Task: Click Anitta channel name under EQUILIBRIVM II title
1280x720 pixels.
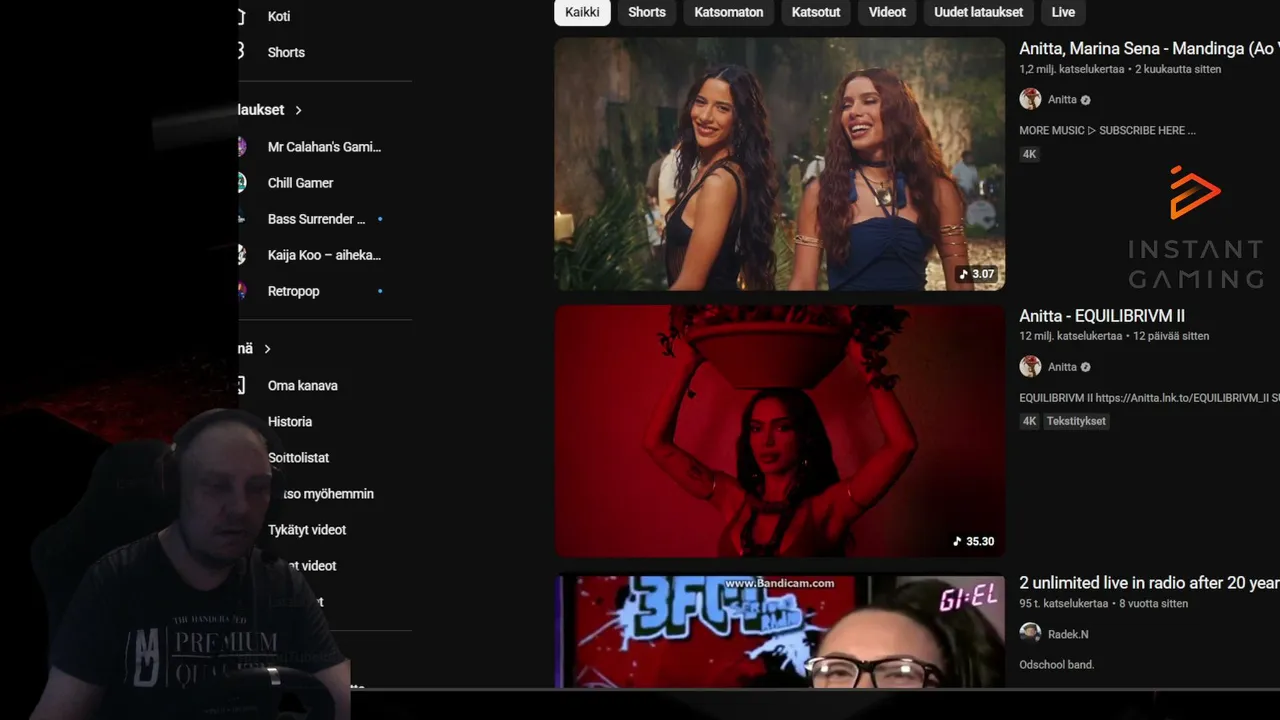Action: (x=1062, y=367)
